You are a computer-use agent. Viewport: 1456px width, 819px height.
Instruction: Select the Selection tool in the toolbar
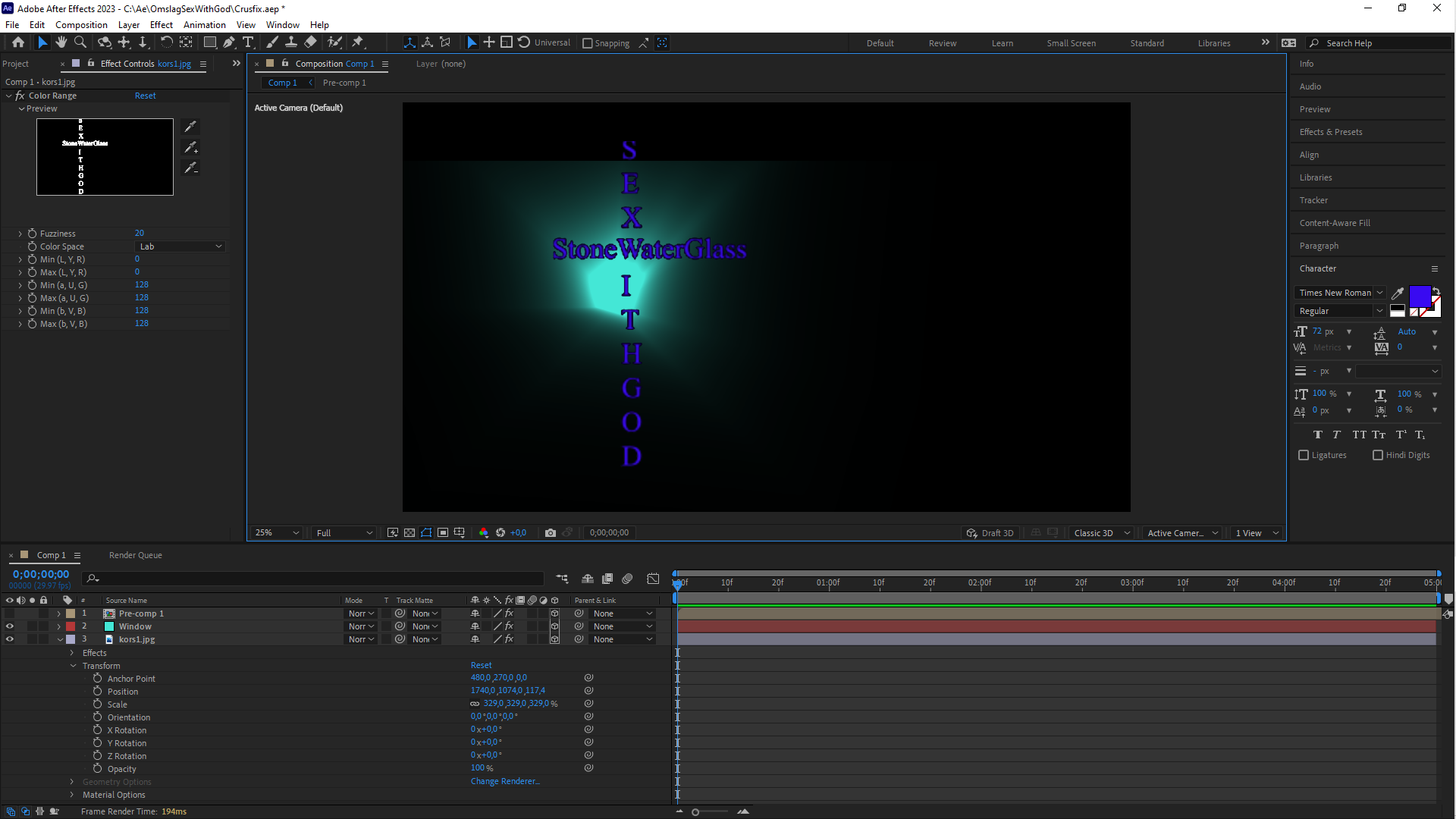(42, 42)
